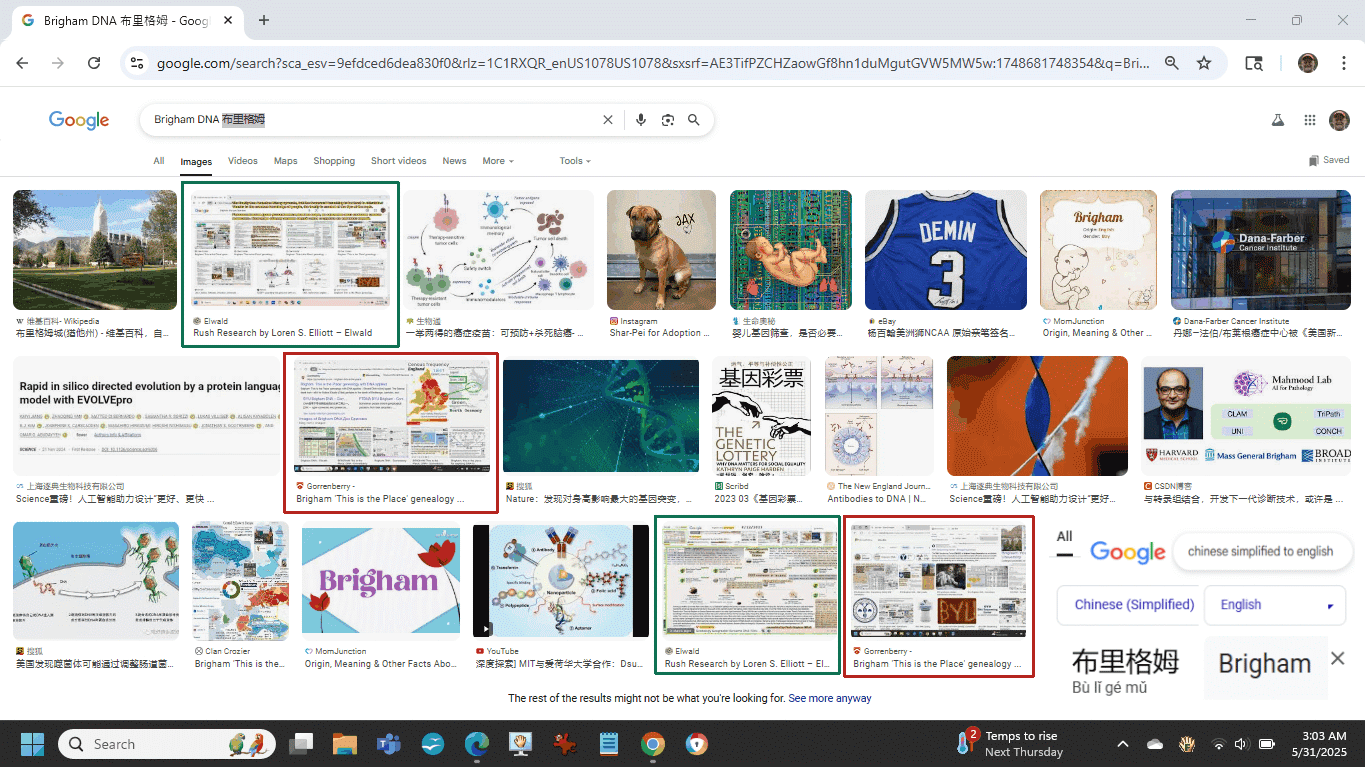This screenshot has height=767, width=1365.
Task: Launch Microsoft Teams from the taskbar
Action: coord(388,744)
